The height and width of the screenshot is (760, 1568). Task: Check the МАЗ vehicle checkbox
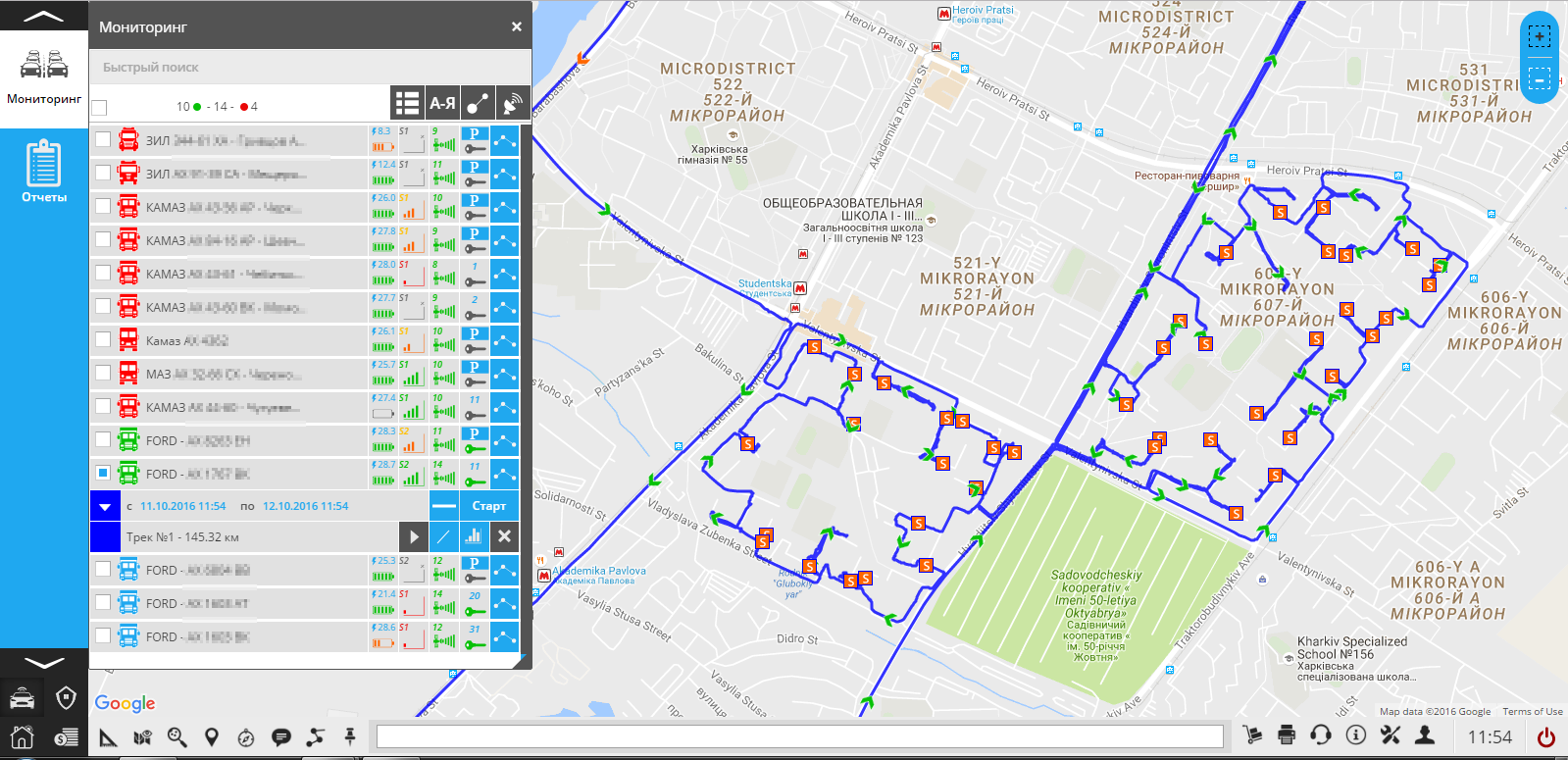(x=103, y=373)
